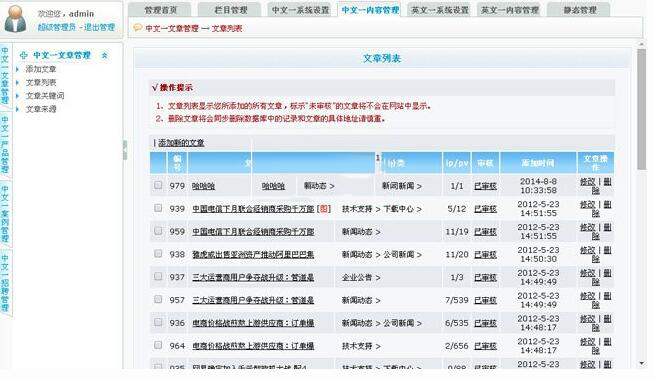
Task: Click the speech bubble icon in breadcrumb
Action: point(137,28)
